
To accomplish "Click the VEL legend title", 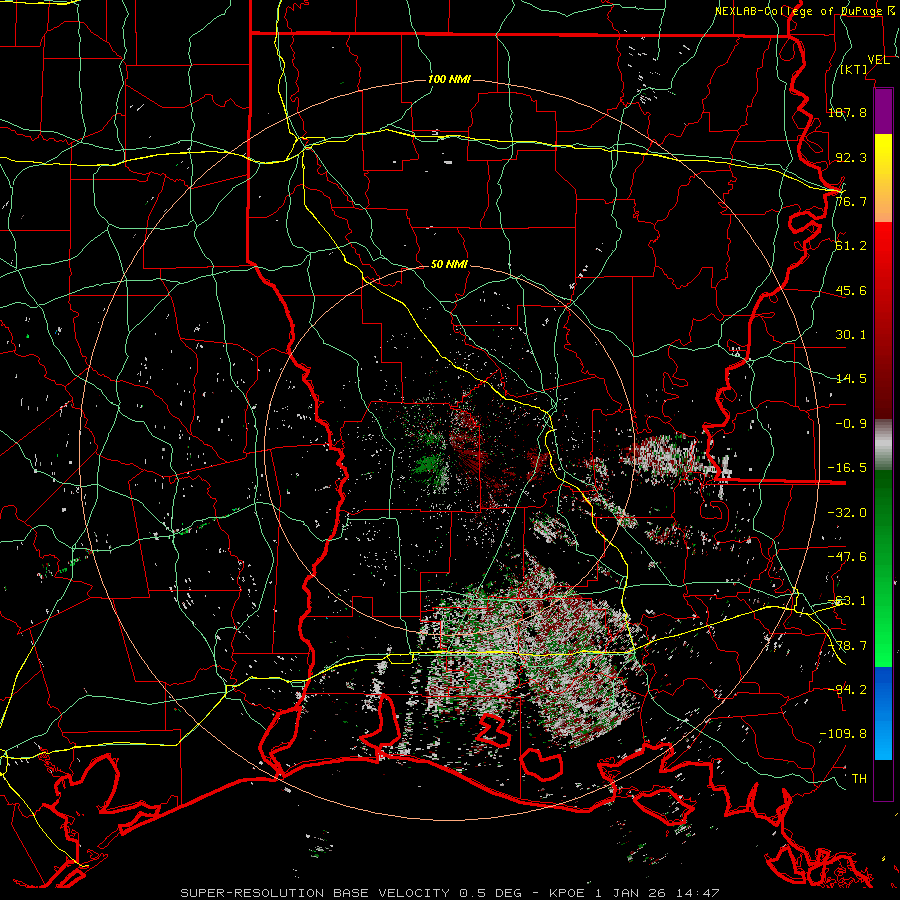I will click(878, 60).
